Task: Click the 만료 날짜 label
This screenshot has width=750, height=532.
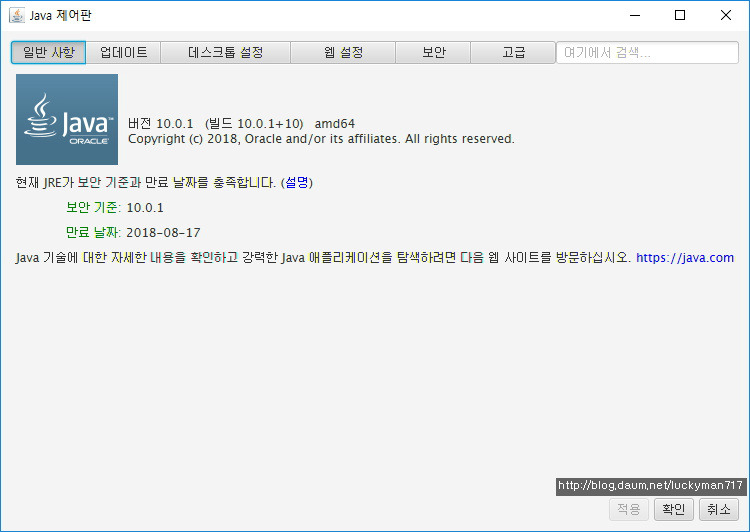Action: click(93, 233)
